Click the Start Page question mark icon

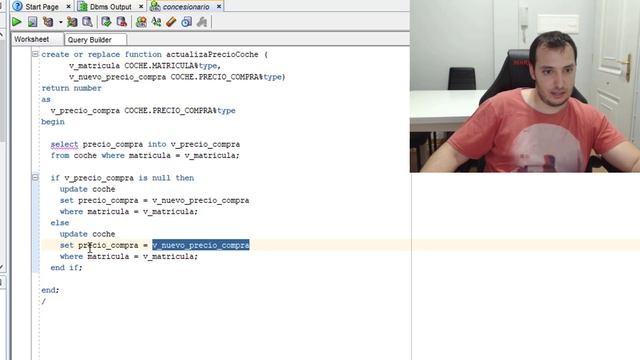click(18, 7)
